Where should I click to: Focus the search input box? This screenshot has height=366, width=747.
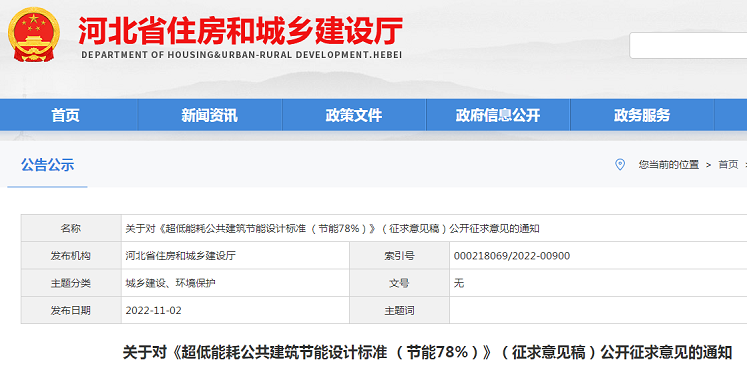tap(688, 46)
